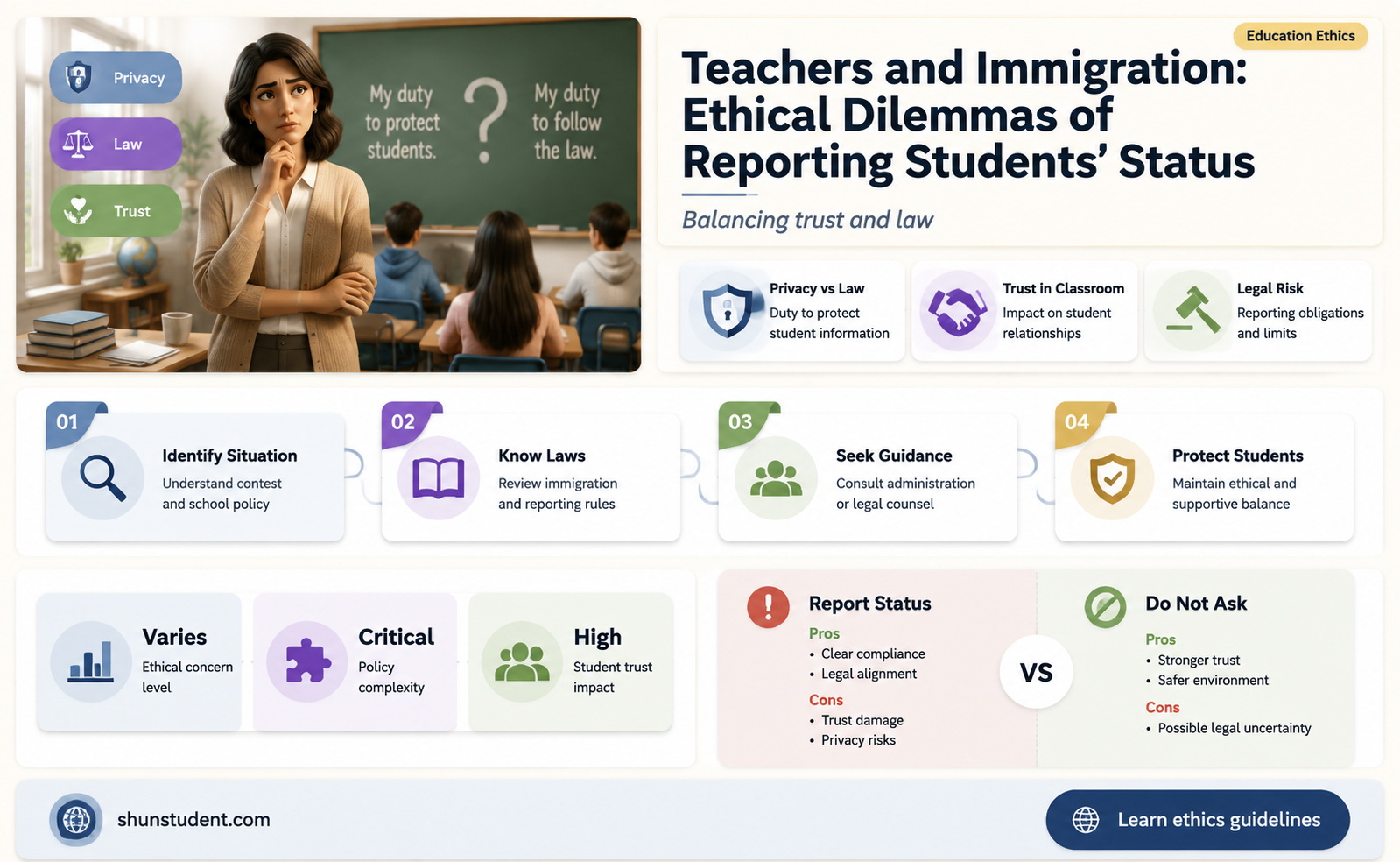The image size is (1400, 862).
Task: Open the Legal Risk card
Action: pos(1258,311)
